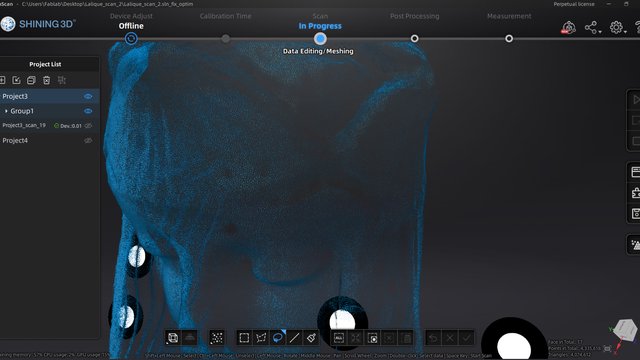Toggle visibility eye of Project3
The height and width of the screenshot is (360, 640).
[88, 96]
